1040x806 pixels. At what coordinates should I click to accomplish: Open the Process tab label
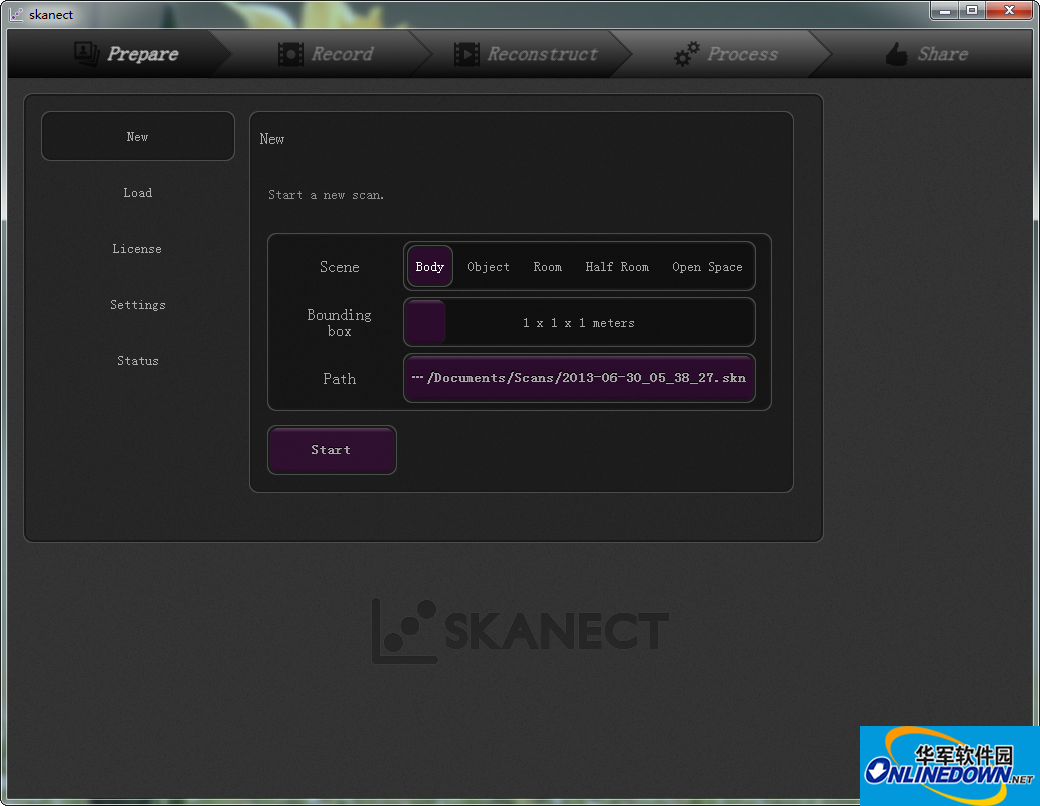point(742,54)
